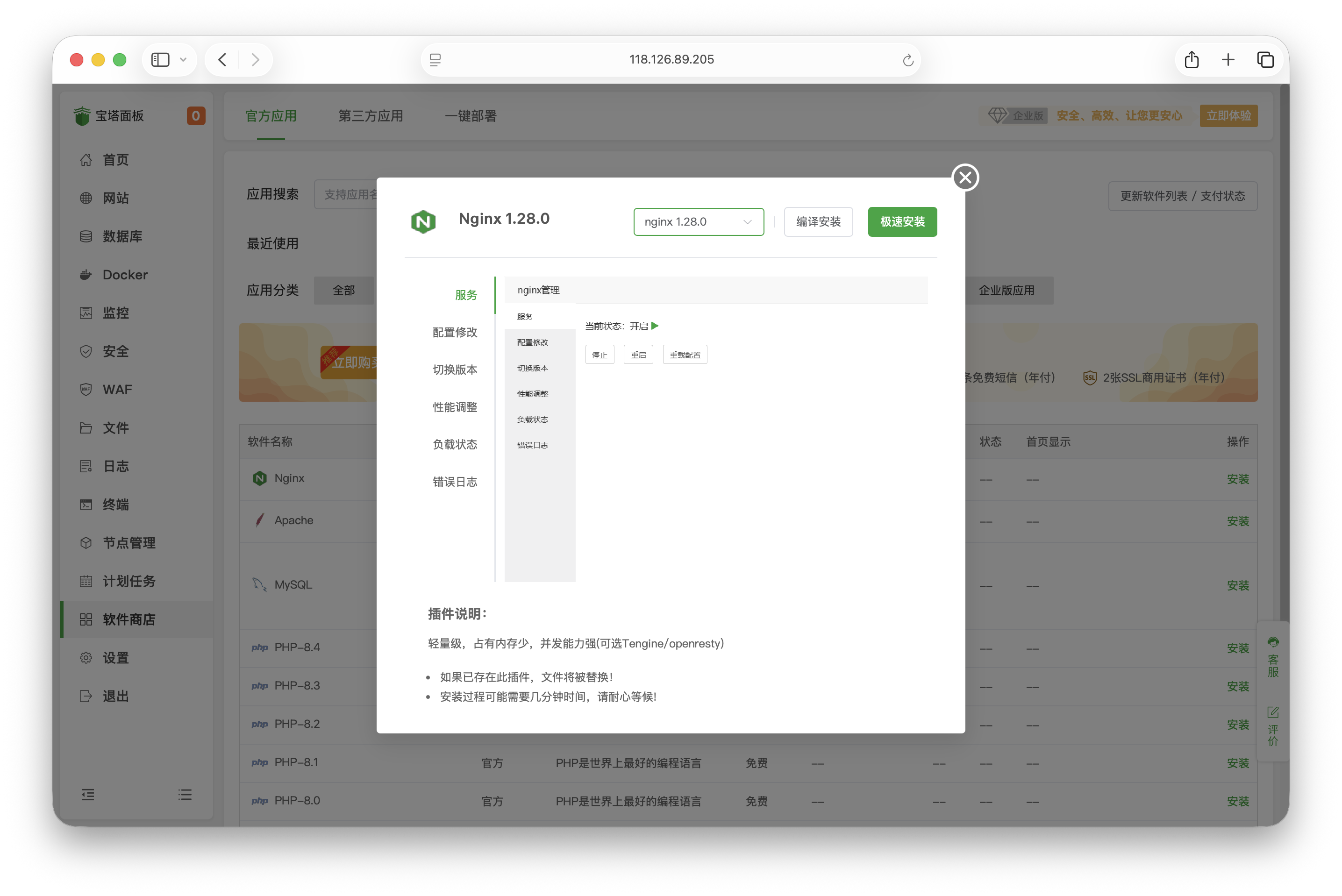The image size is (1342, 896).
Task: Open the 监控 monitoring section
Action: (x=115, y=313)
